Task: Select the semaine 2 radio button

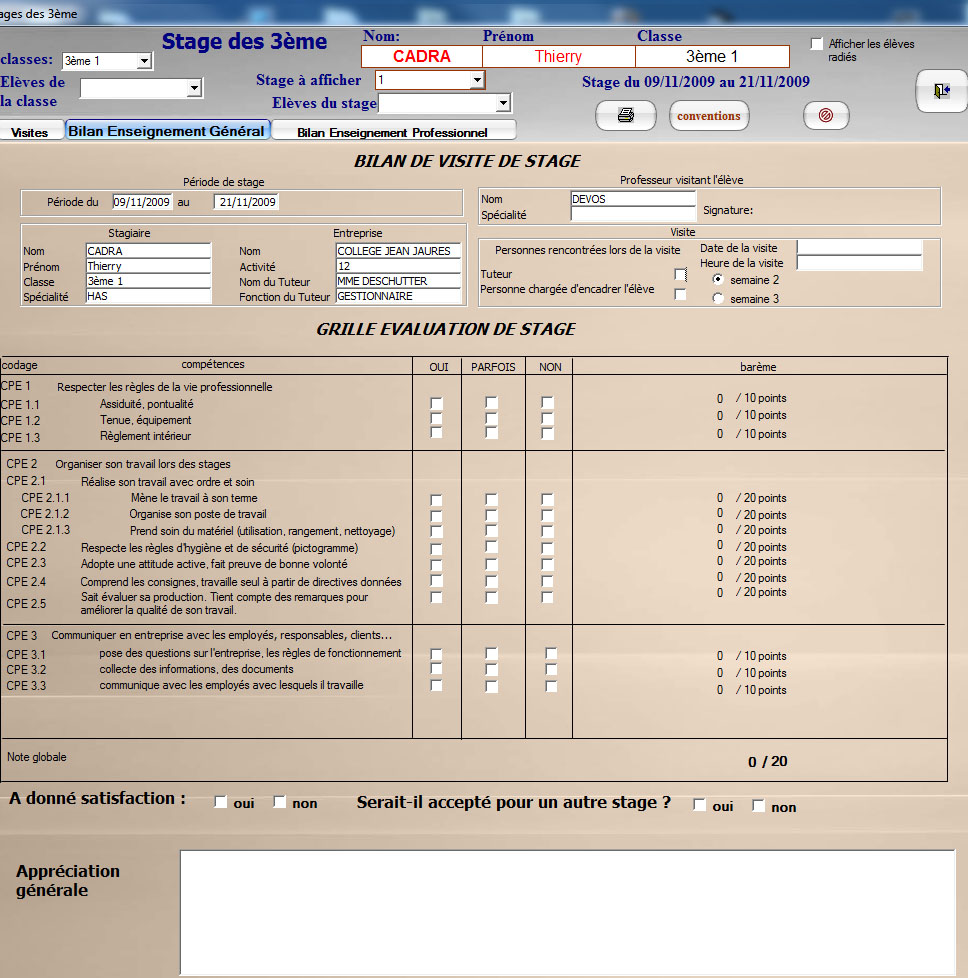Action: coord(718,279)
